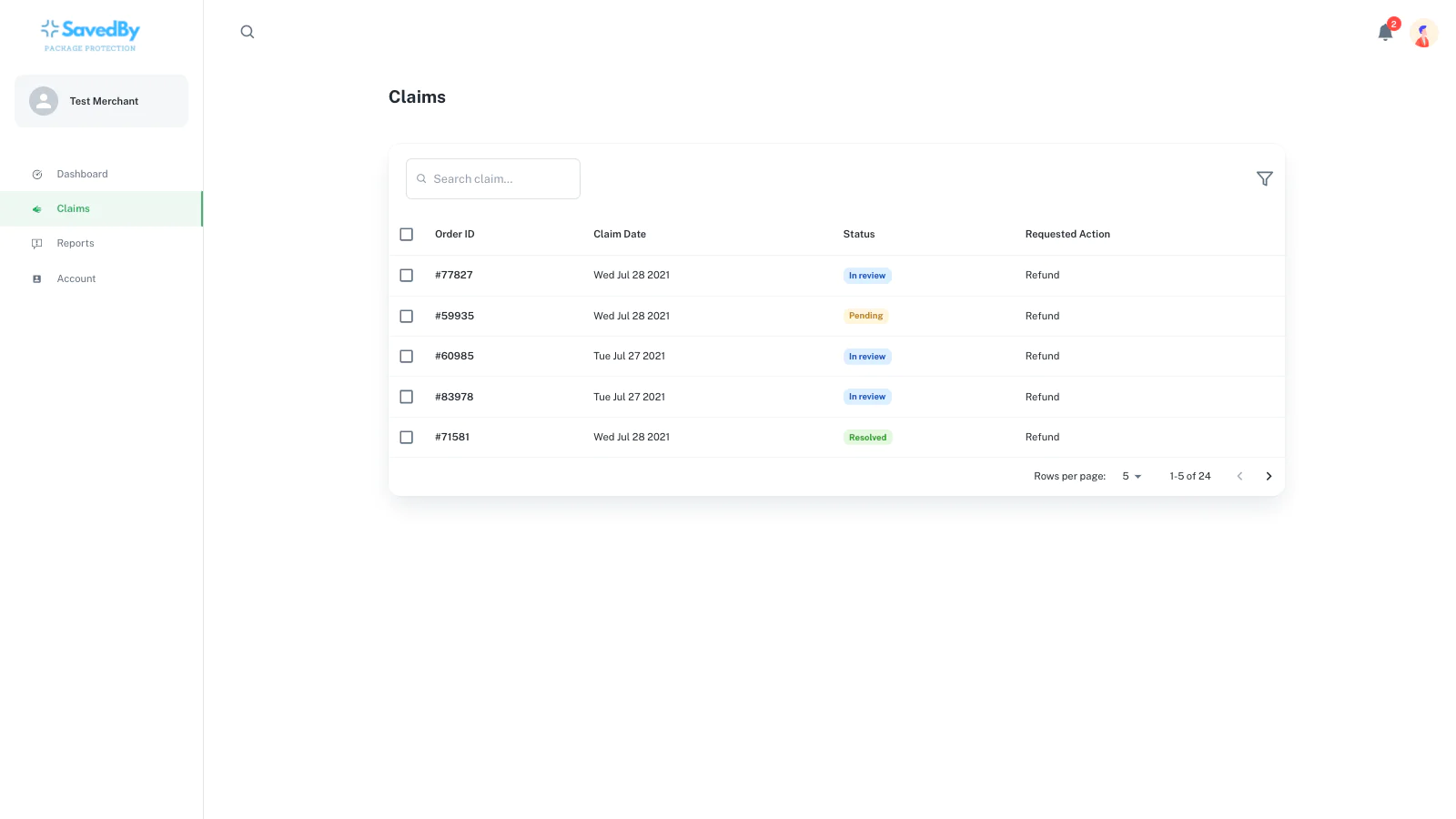Click the Test Merchant avatar icon
Screen dimensions: 1456x819
[x=44, y=101]
